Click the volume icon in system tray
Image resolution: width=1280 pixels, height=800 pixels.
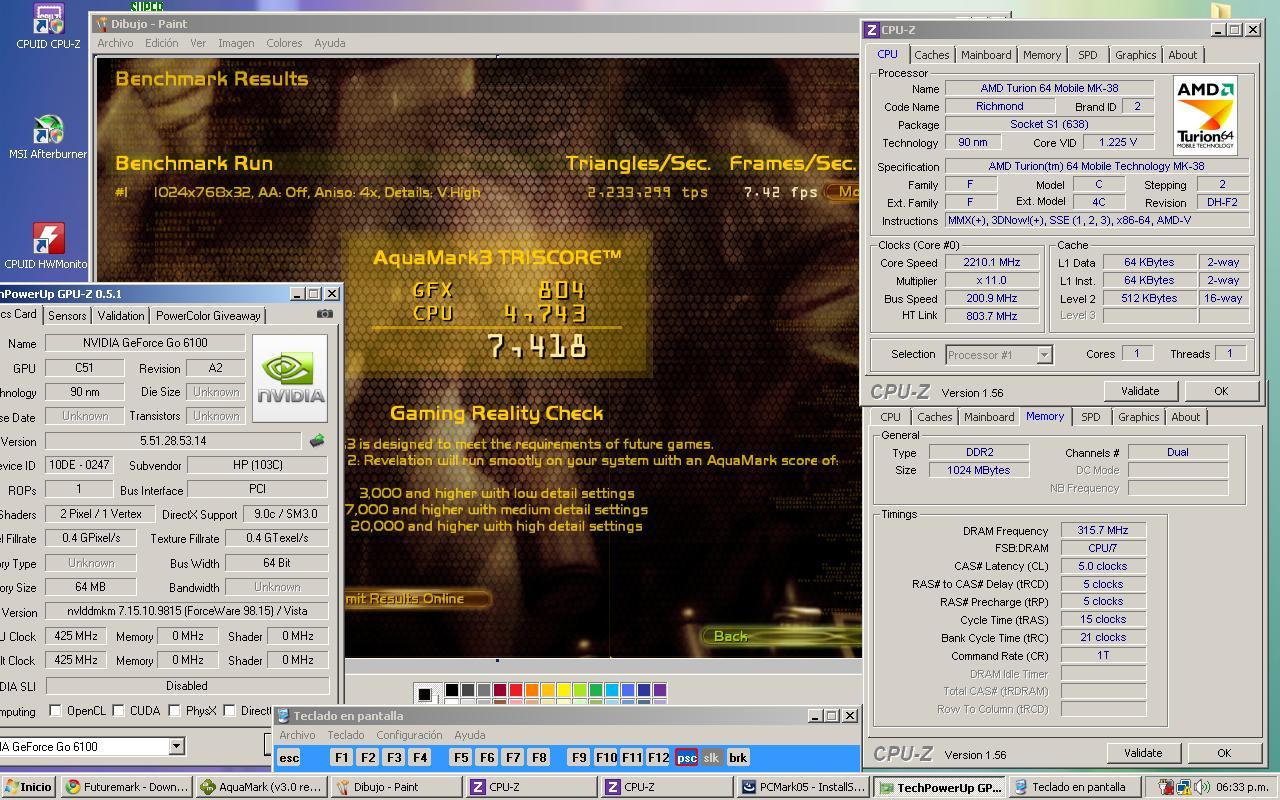1202,787
